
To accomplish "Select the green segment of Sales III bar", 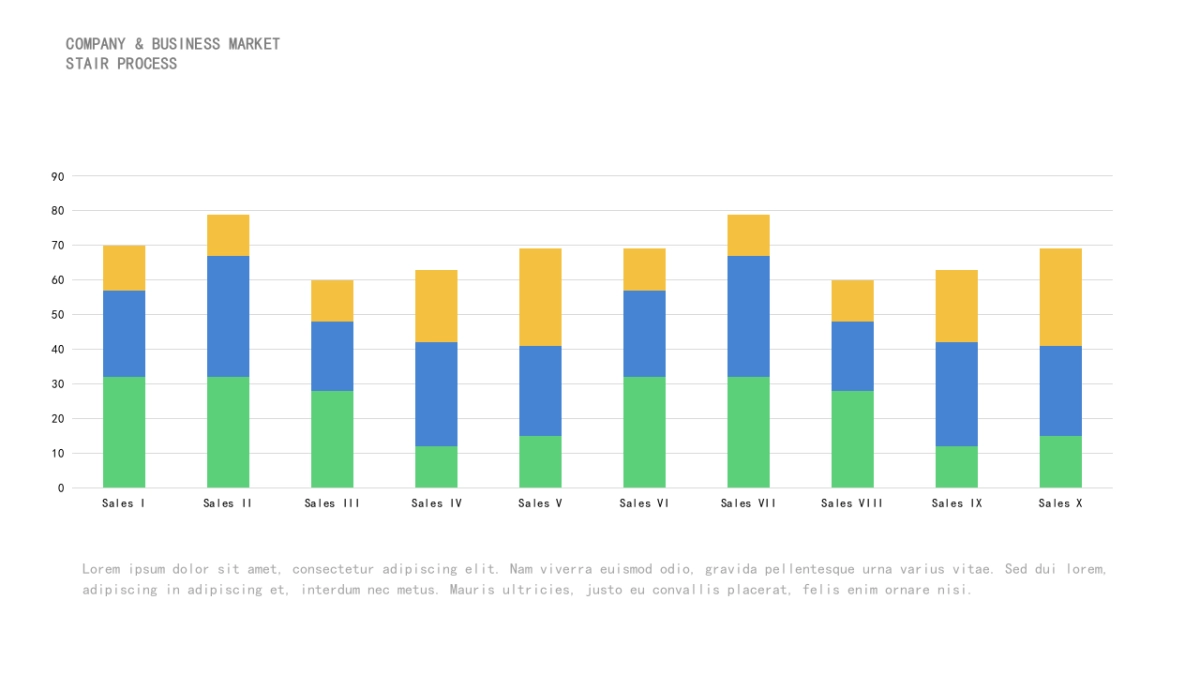I will (x=332, y=439).
